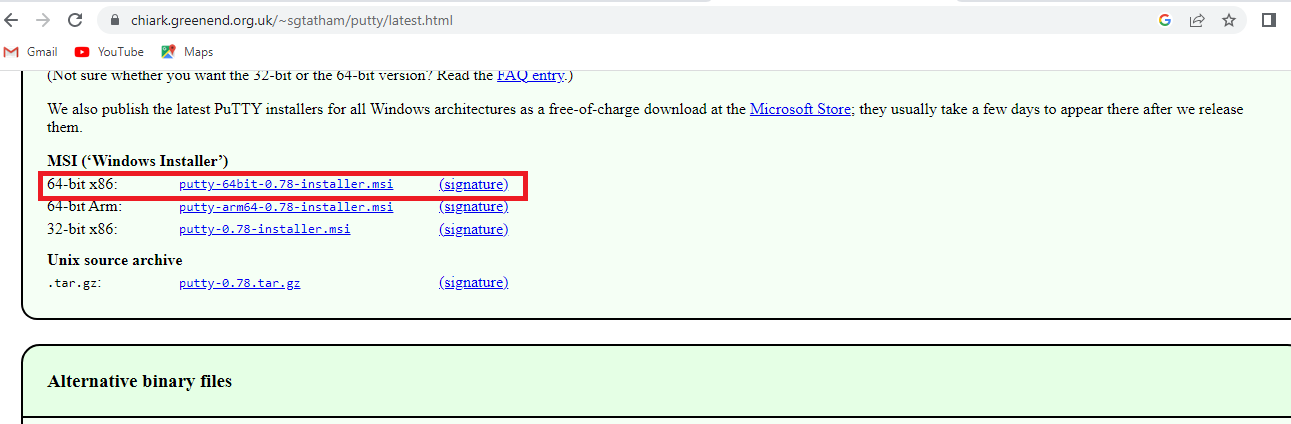
Task: Download the putty-0.78.tar.gz source archive
Action: click(x=240, y=283)
